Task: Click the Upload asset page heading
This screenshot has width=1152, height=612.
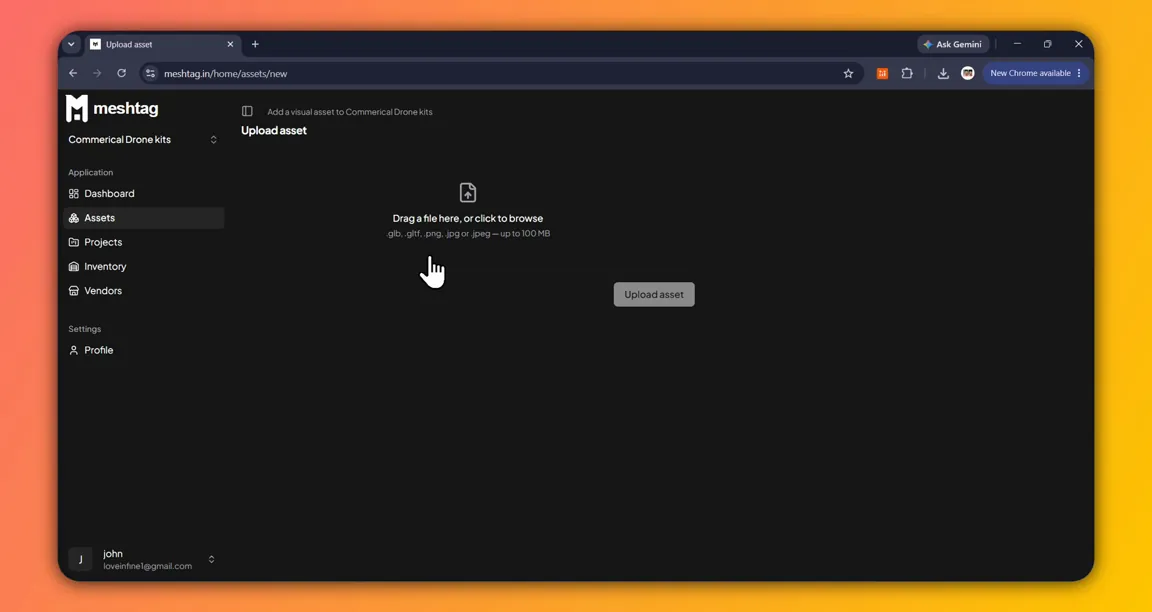Action: 274,131
